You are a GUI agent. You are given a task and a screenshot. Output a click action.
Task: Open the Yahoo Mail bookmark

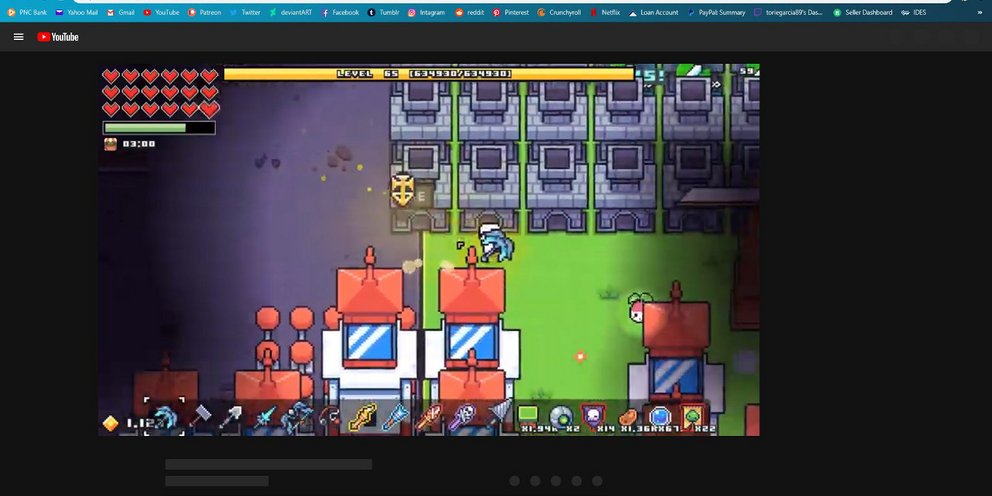pos(77,12)
